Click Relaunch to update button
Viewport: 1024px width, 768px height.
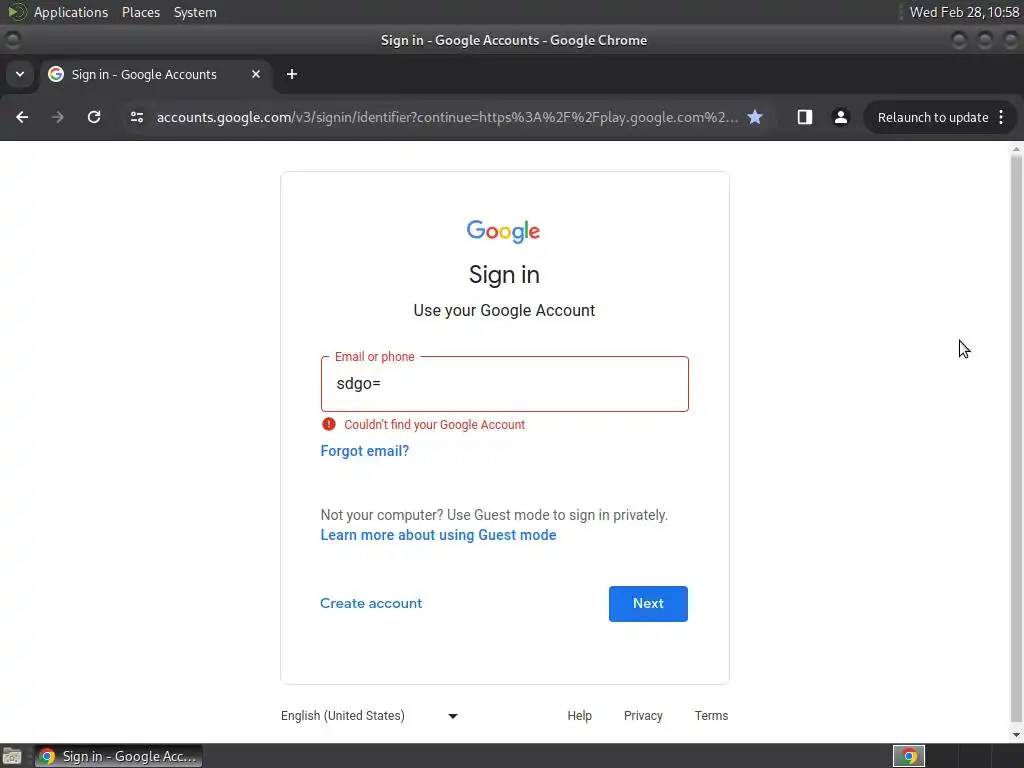point(933,118)
